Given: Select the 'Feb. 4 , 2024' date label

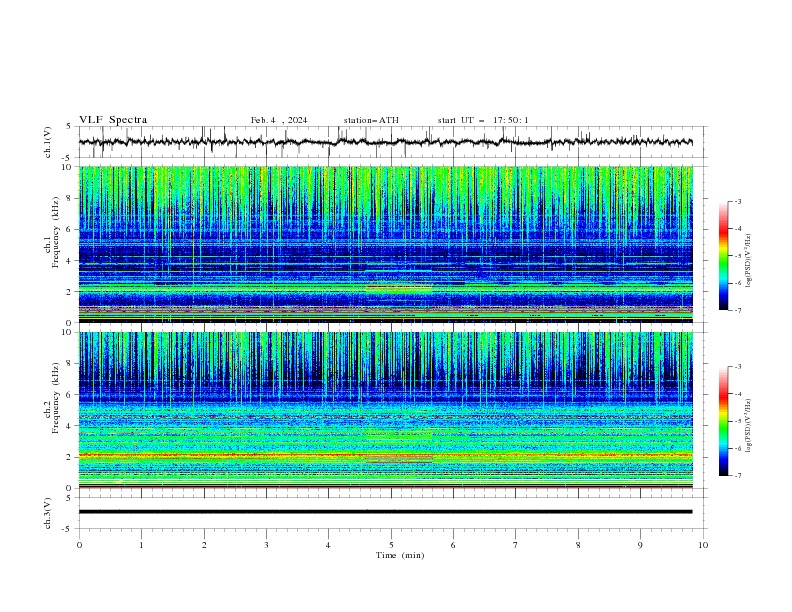Looking at the screenshot, I should [279, 120].
